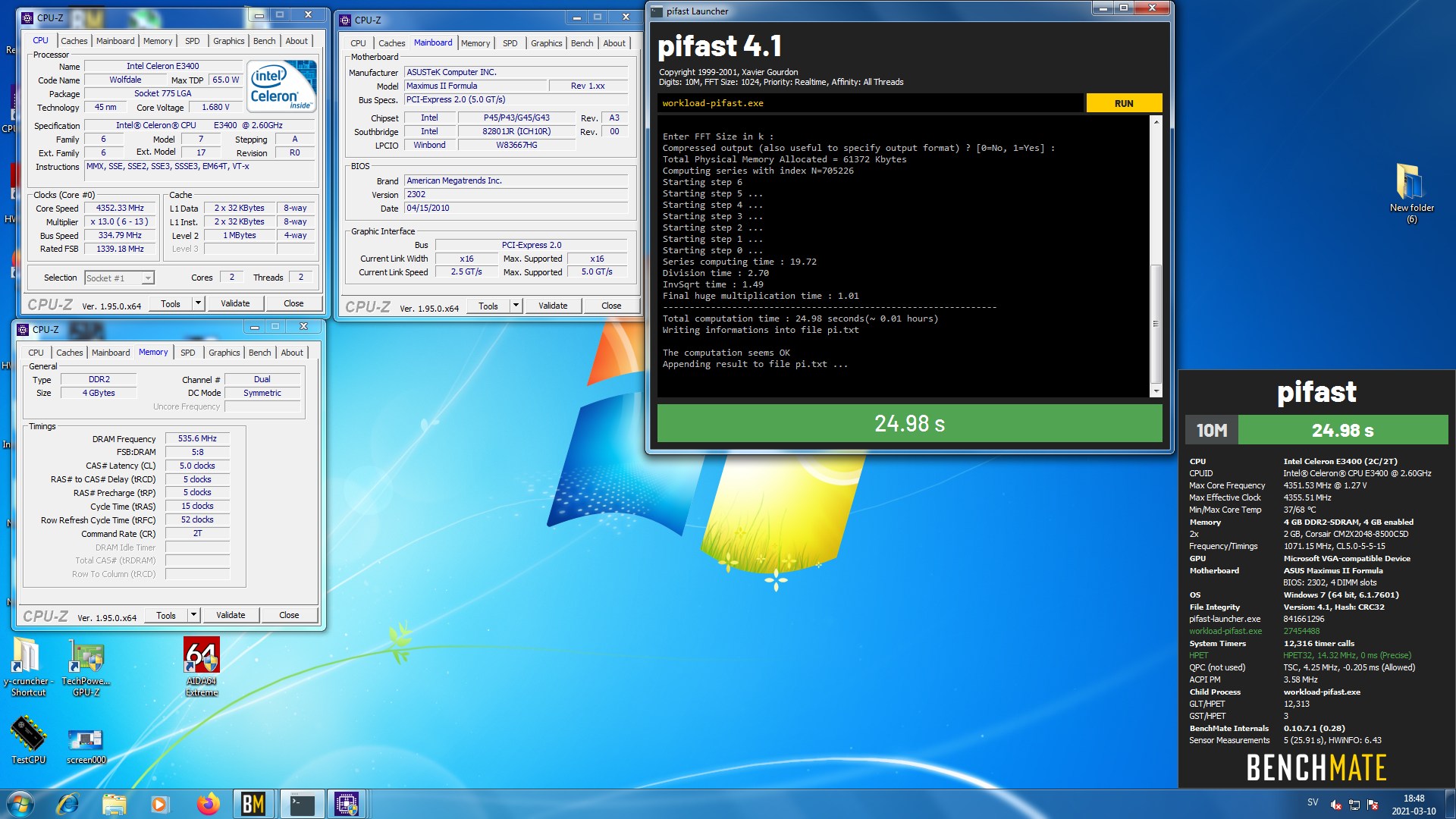
Task: Open Mainboard tab in Memory window
Action: tap(111, 353)
